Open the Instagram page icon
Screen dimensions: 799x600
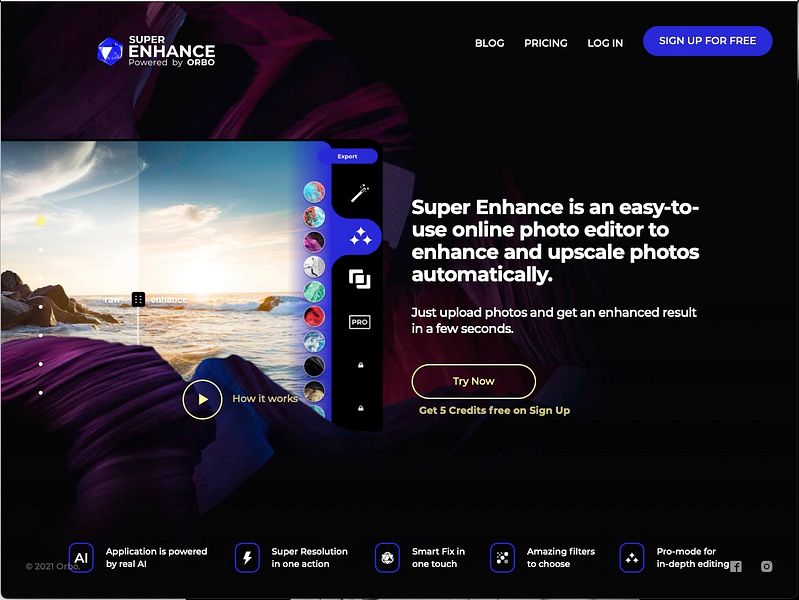(x=766, y=566)
